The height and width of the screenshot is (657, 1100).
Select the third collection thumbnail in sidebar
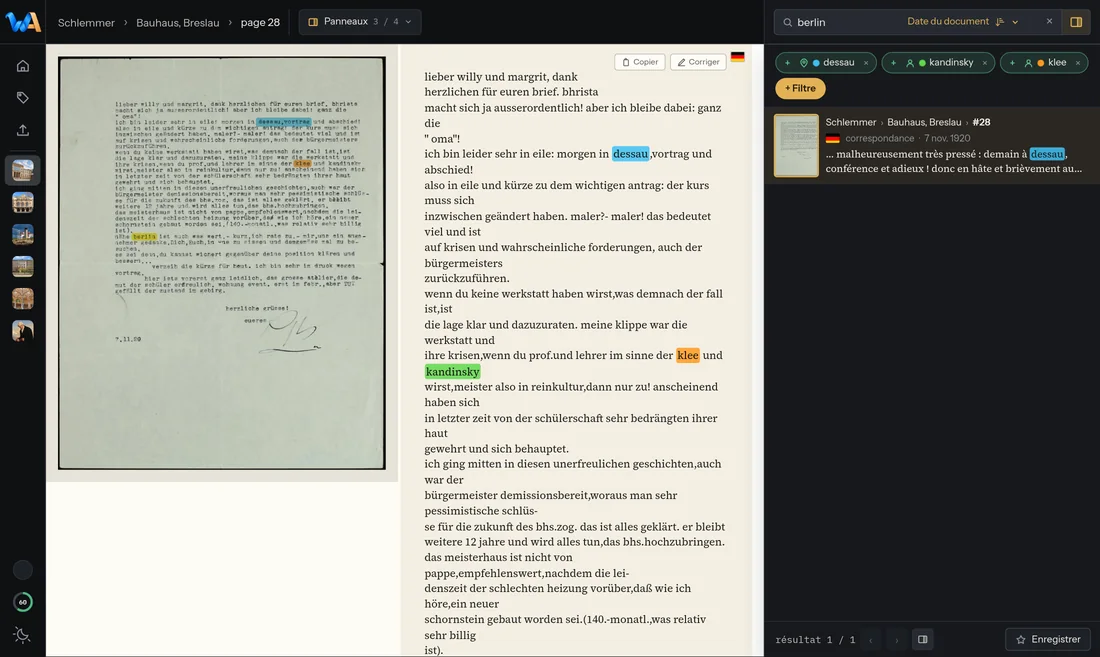22,234
